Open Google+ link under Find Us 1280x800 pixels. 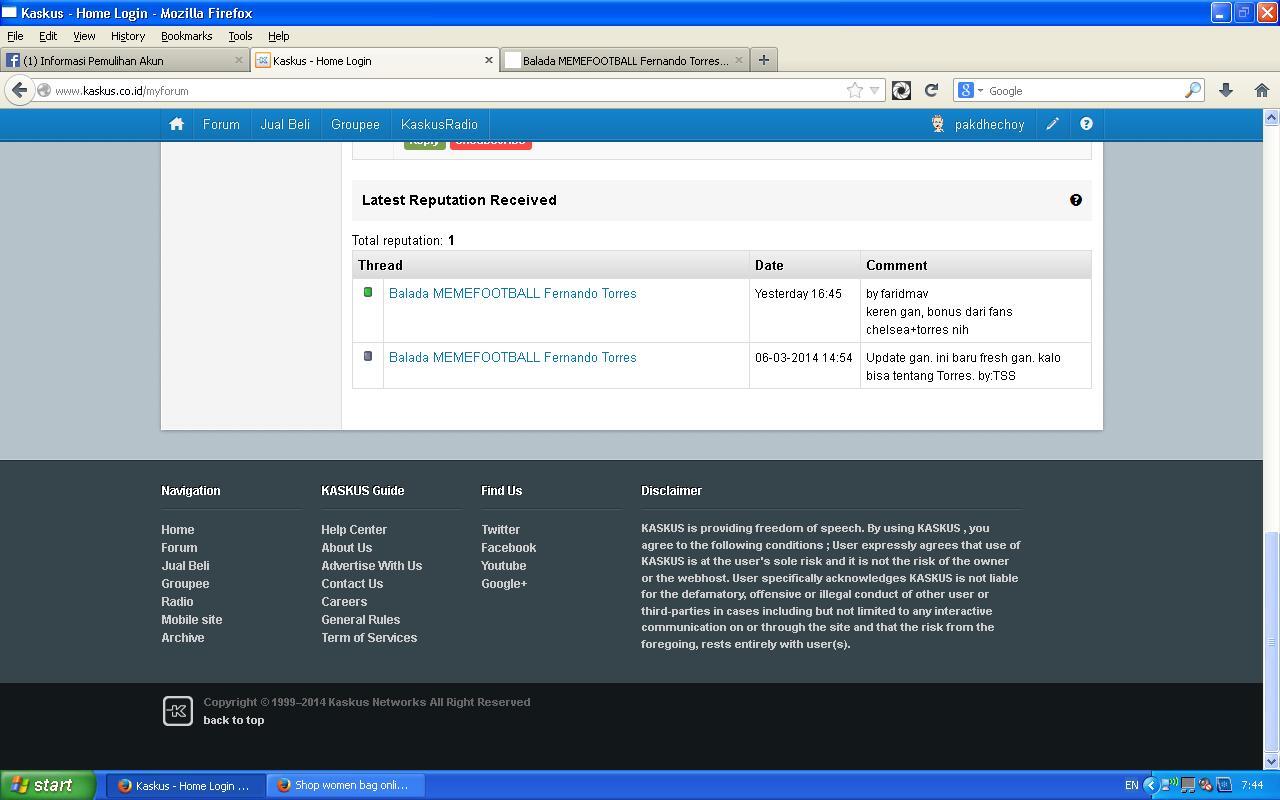[504, 584]
